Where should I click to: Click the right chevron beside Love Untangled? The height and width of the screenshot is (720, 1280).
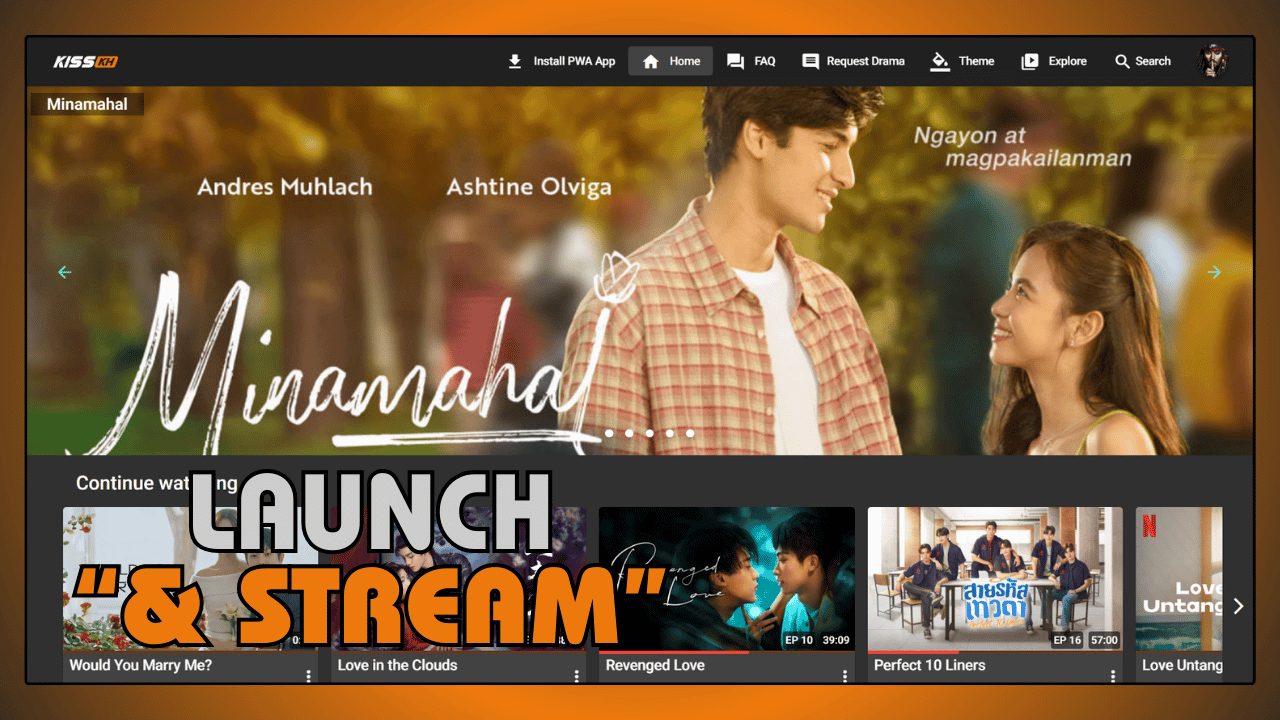click(1238, 606)
